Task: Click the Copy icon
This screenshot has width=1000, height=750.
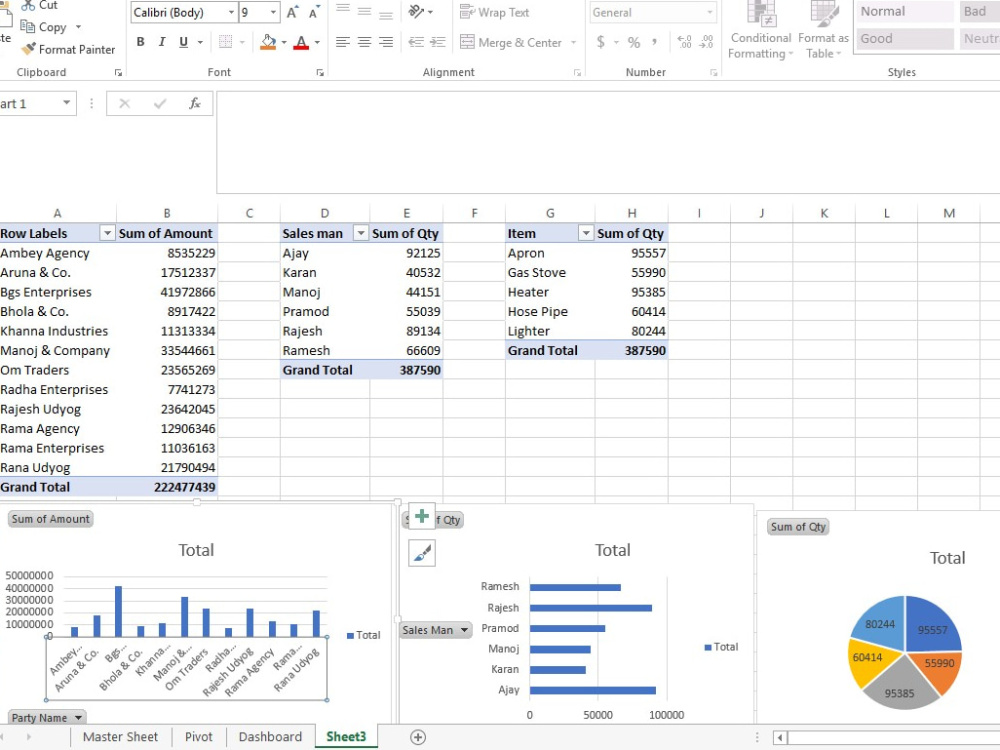Action: pyautogui.click(x=27, y=26)
